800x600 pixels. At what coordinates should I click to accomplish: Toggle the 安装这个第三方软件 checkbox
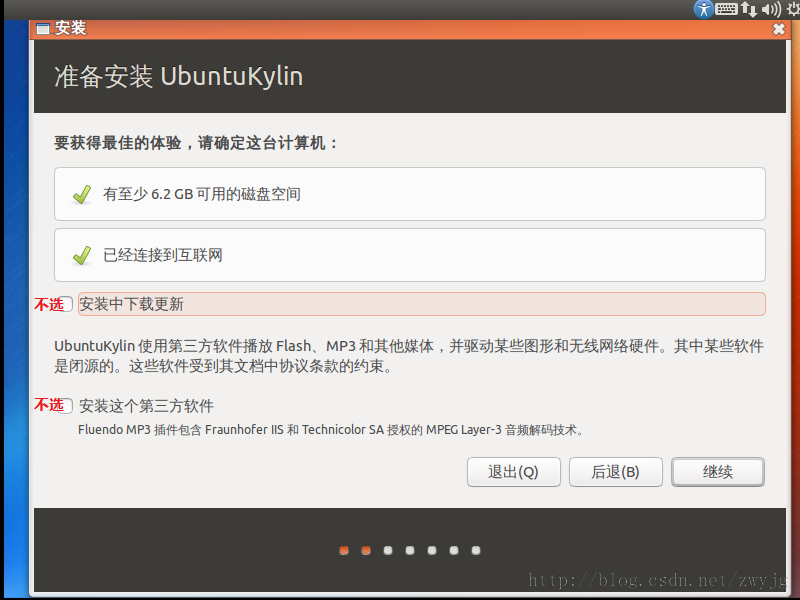click(67, 406)
